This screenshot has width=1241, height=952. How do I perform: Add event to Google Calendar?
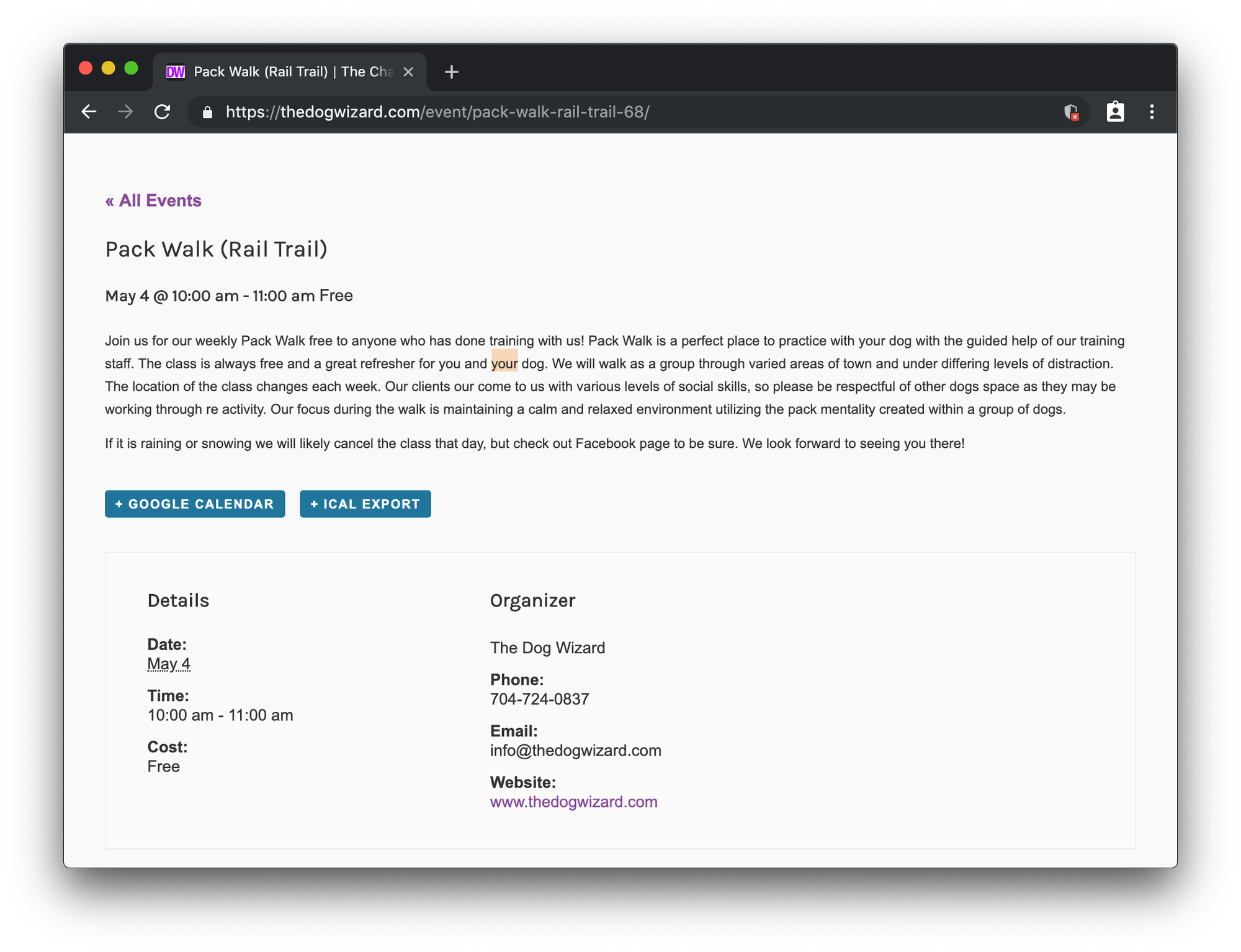pos(195,504)
